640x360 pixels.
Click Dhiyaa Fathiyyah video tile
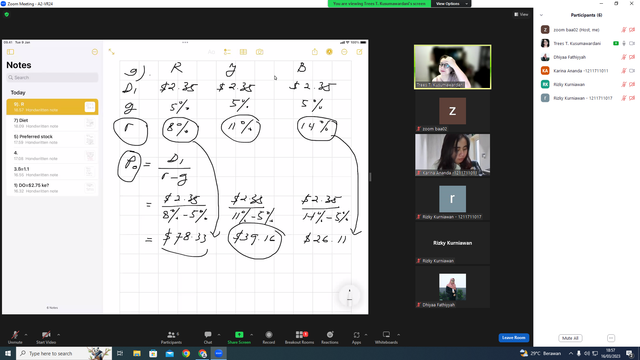coord(452,287)
